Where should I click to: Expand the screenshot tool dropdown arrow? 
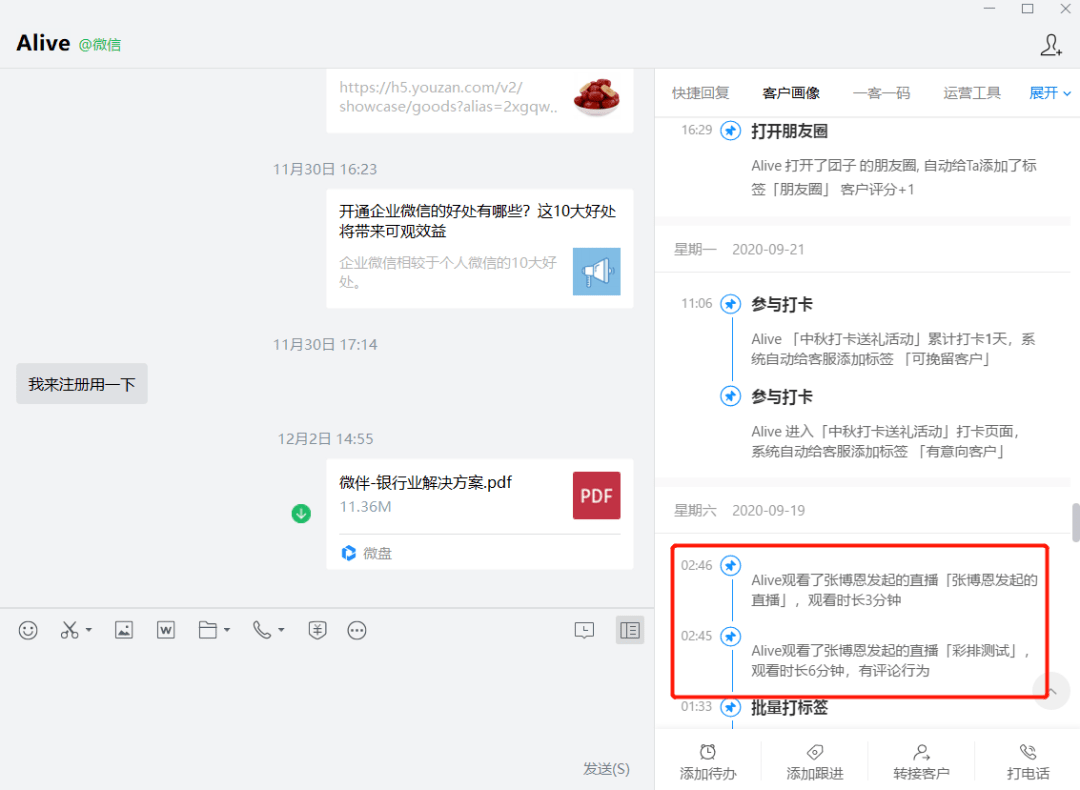pos(89,630)
